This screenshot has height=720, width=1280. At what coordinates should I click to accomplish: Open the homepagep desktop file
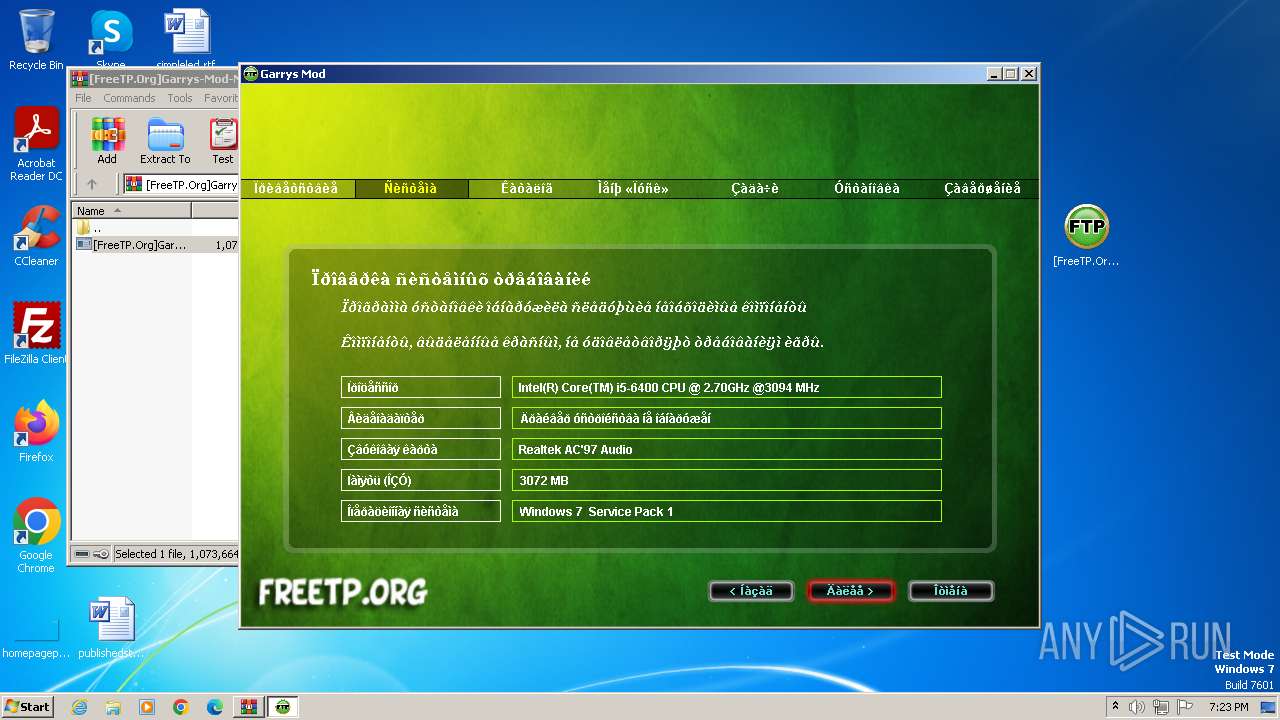click(x=36, y=636)
